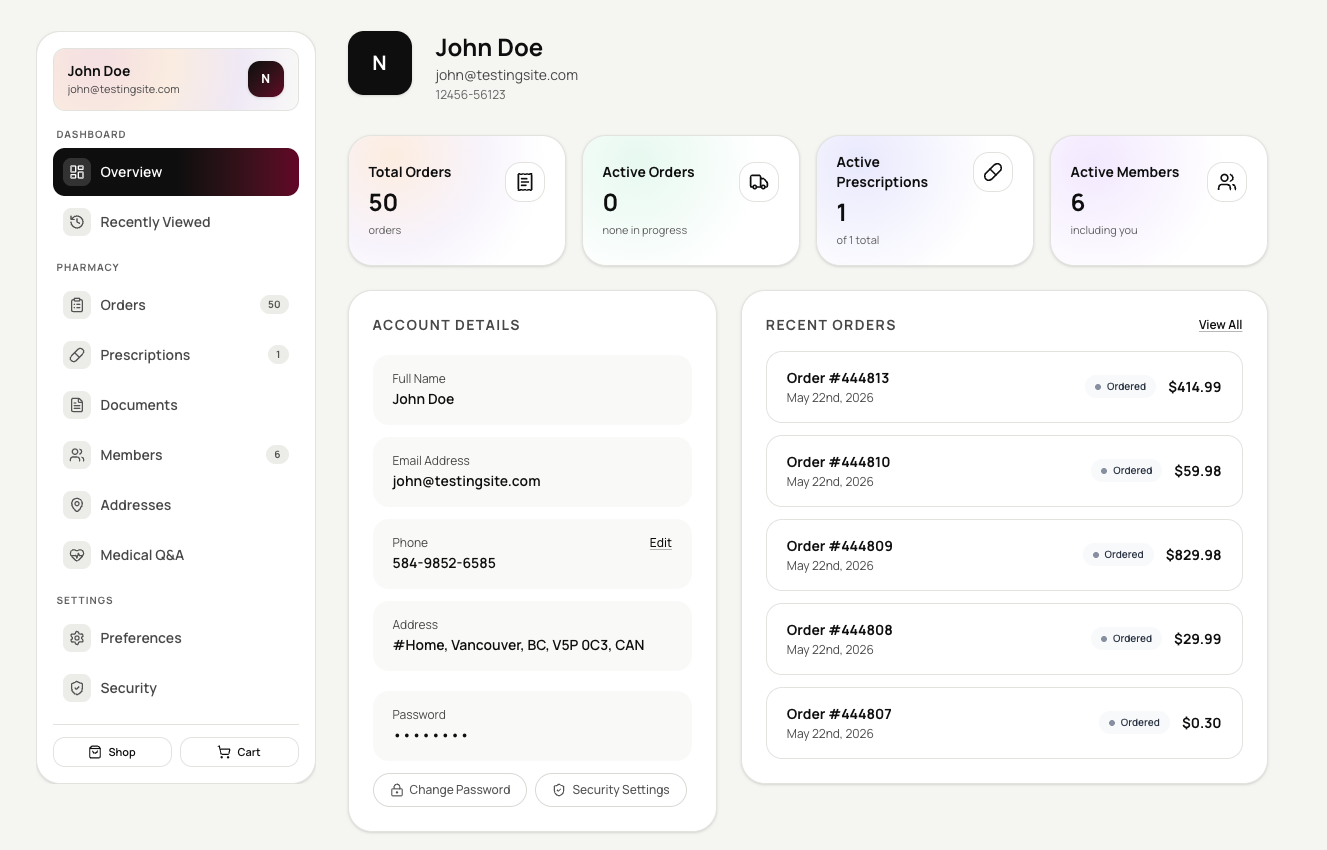Click the Active Members people icon

pos(1227,182)
